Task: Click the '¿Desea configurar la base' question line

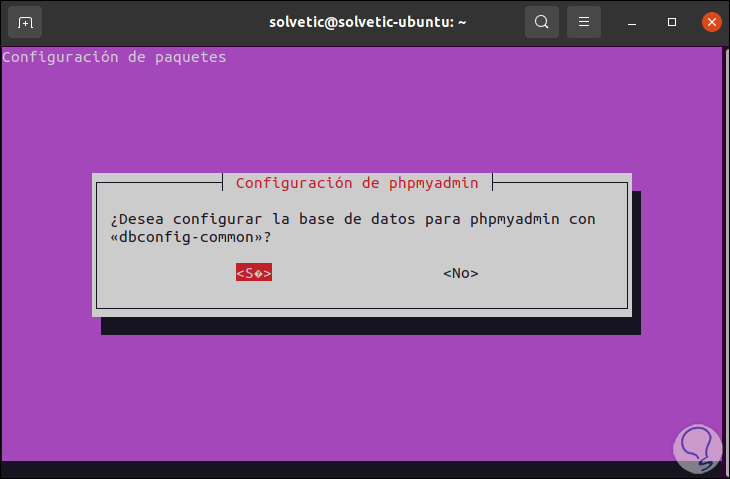Action: coord(353,219)
